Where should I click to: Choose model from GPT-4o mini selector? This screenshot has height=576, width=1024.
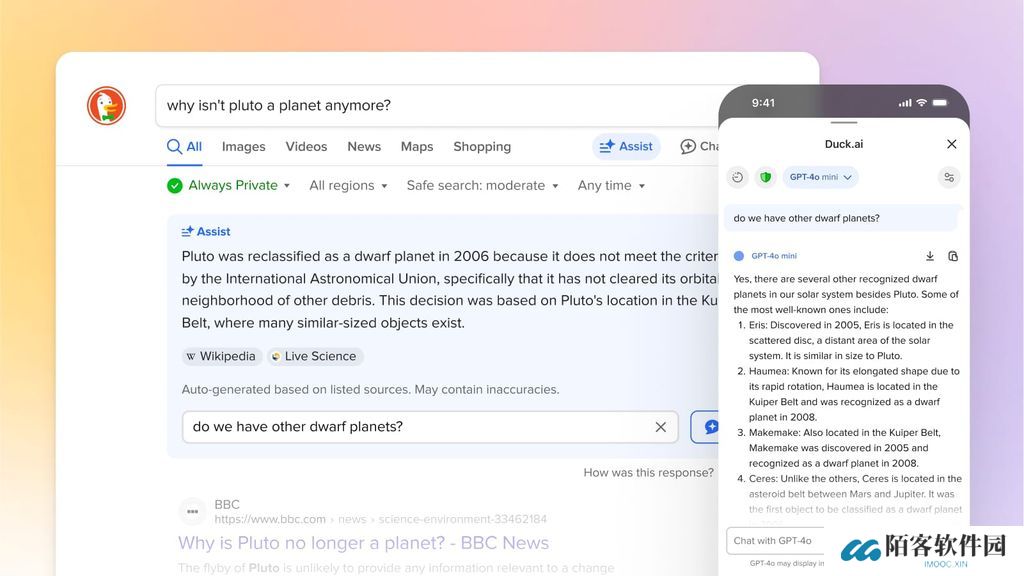tap(820, 177)
